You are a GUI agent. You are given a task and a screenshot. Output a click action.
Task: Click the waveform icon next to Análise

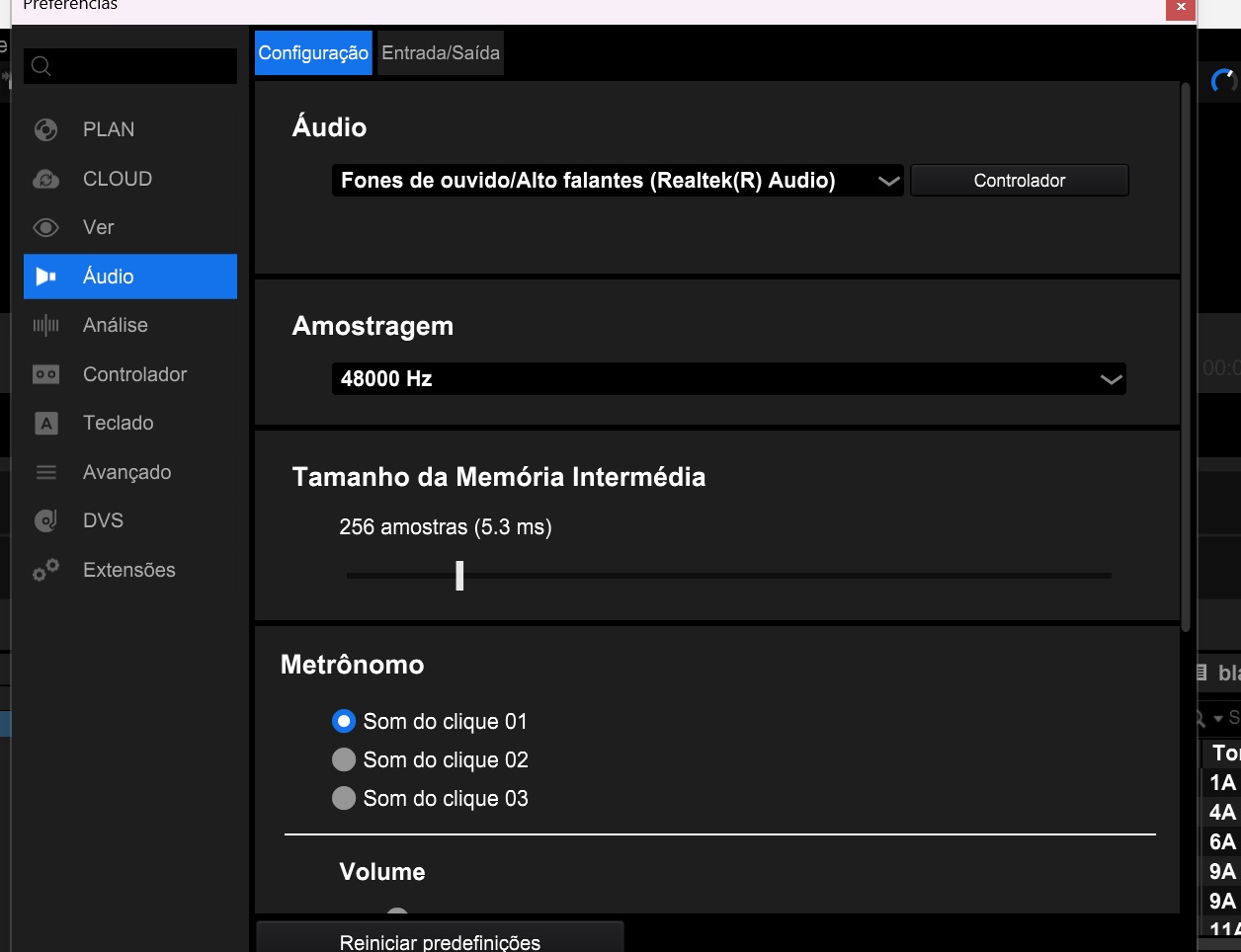[x=45, y=325]
